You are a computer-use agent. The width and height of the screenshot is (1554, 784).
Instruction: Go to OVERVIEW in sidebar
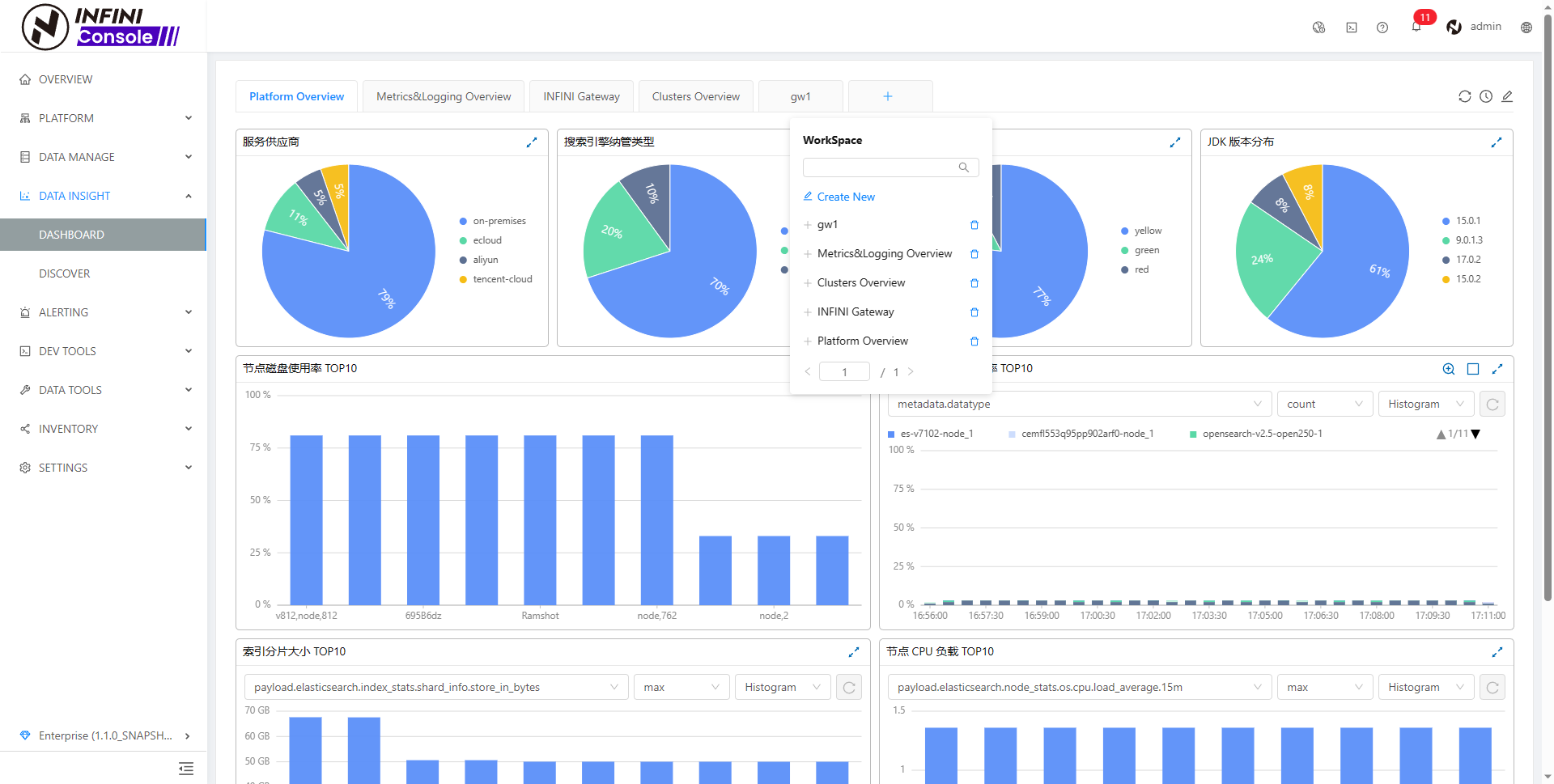tap(104, 79)
